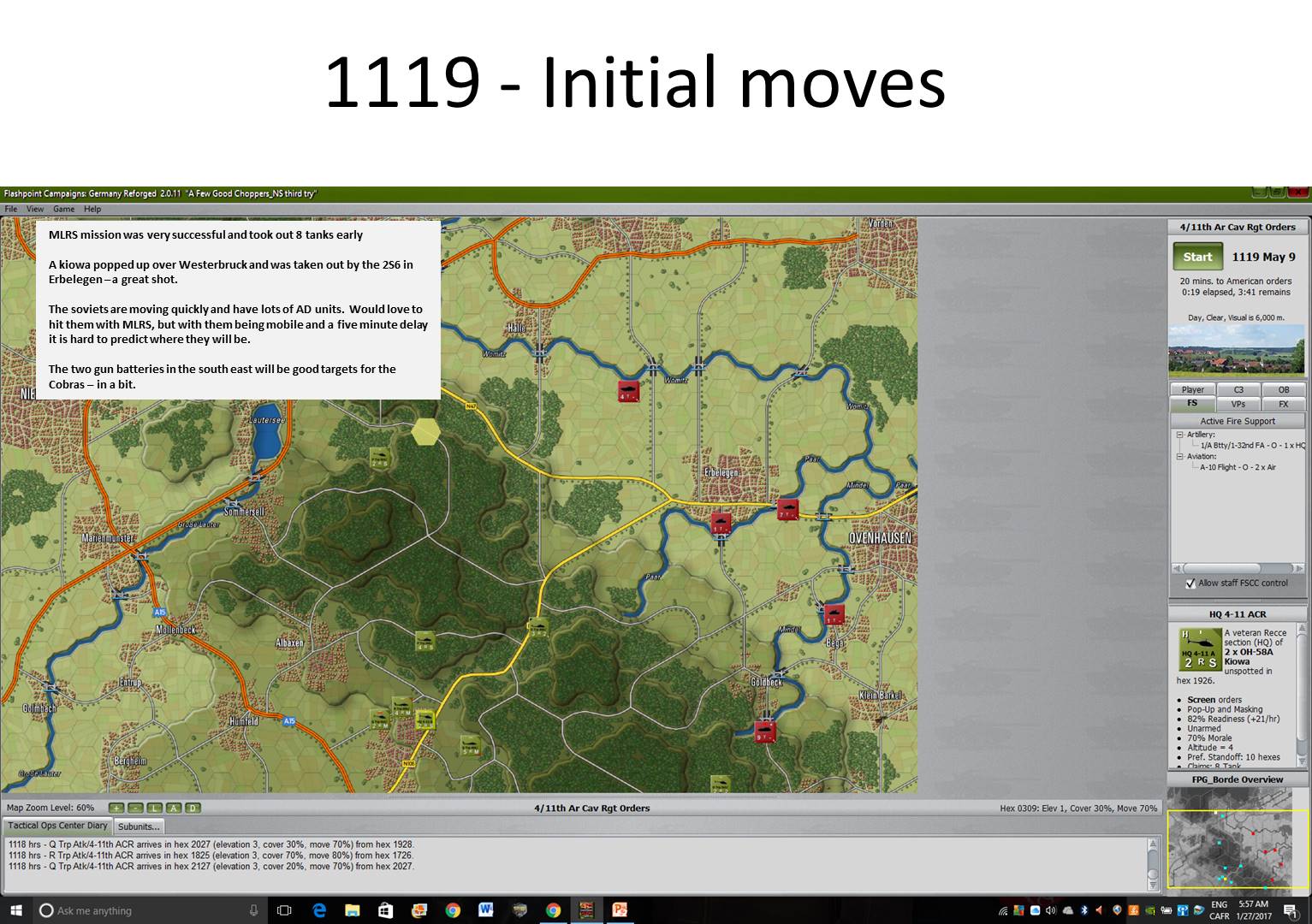Open the volume control in system tray

(1051, 910)
